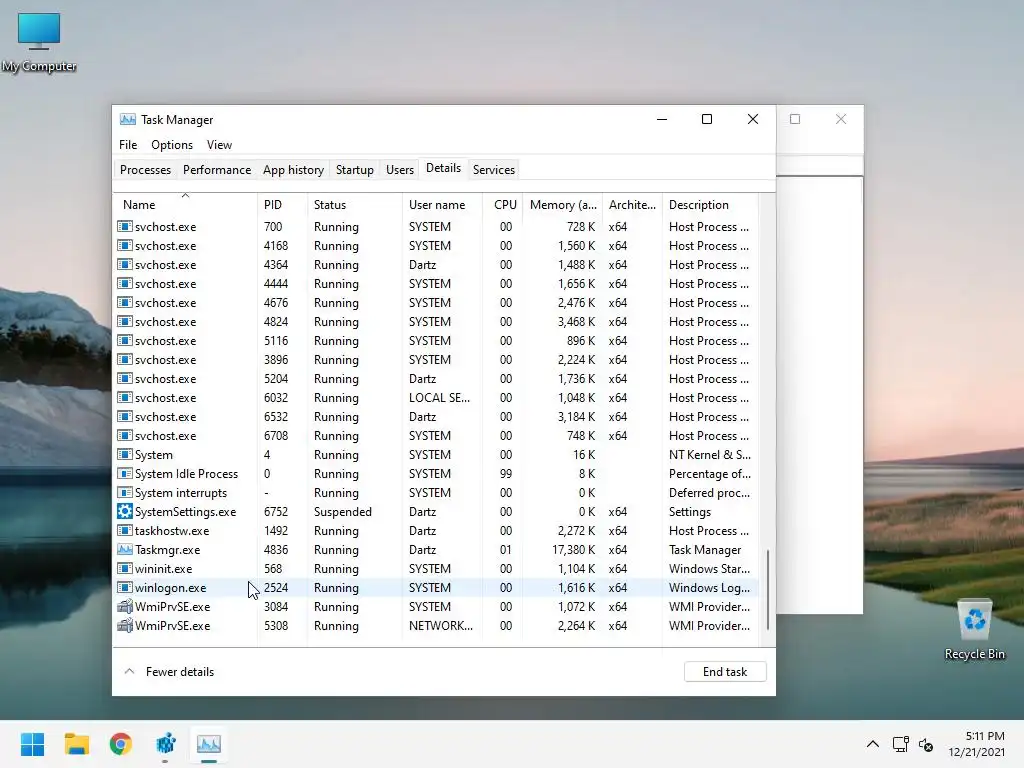Select the svchost.exe row with PID 700

point(436,227)
